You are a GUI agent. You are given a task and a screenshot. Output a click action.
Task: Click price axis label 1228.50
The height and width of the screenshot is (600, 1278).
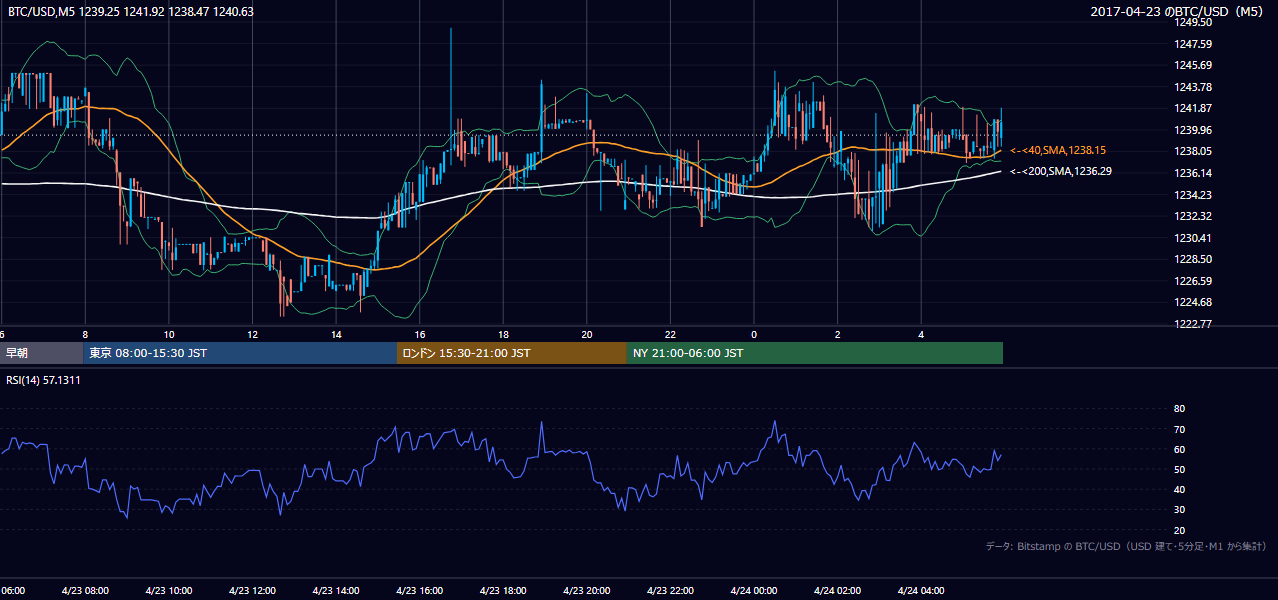1192,259
